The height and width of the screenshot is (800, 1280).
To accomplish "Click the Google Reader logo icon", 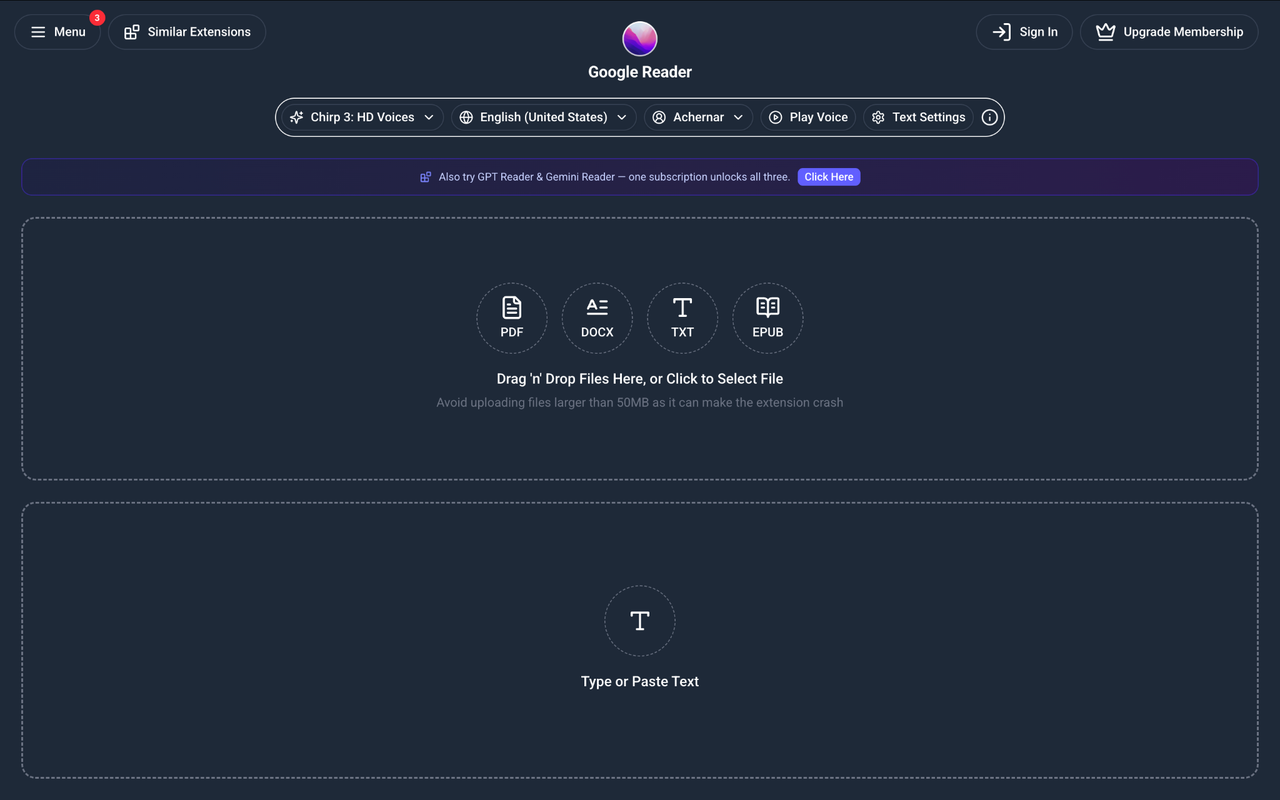I will point(640,39).
